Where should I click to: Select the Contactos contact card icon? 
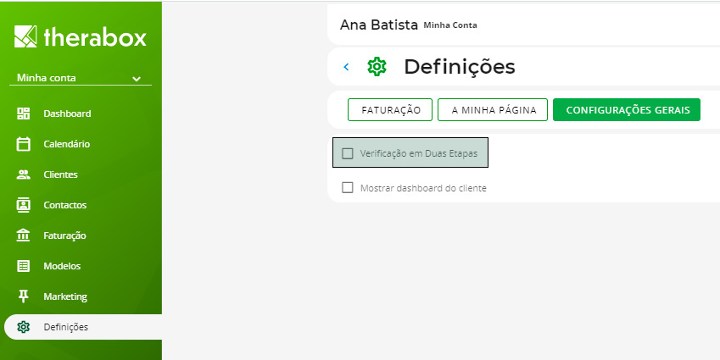[x=23, y=205]
